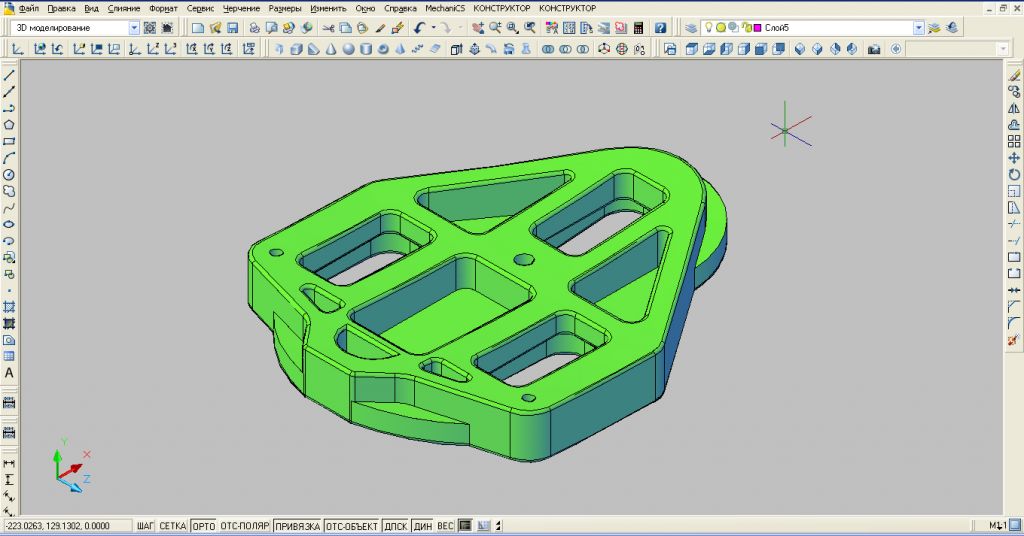Choose the Multiline Text tool

coord(9,373)
